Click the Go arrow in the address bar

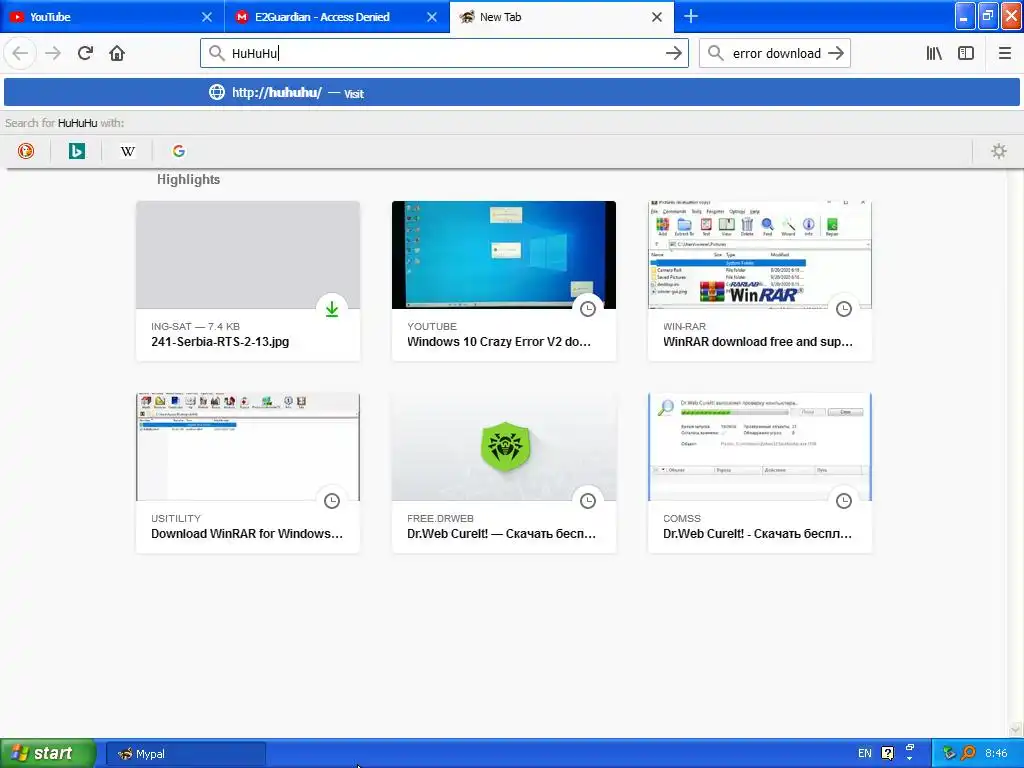click(673, 54)
